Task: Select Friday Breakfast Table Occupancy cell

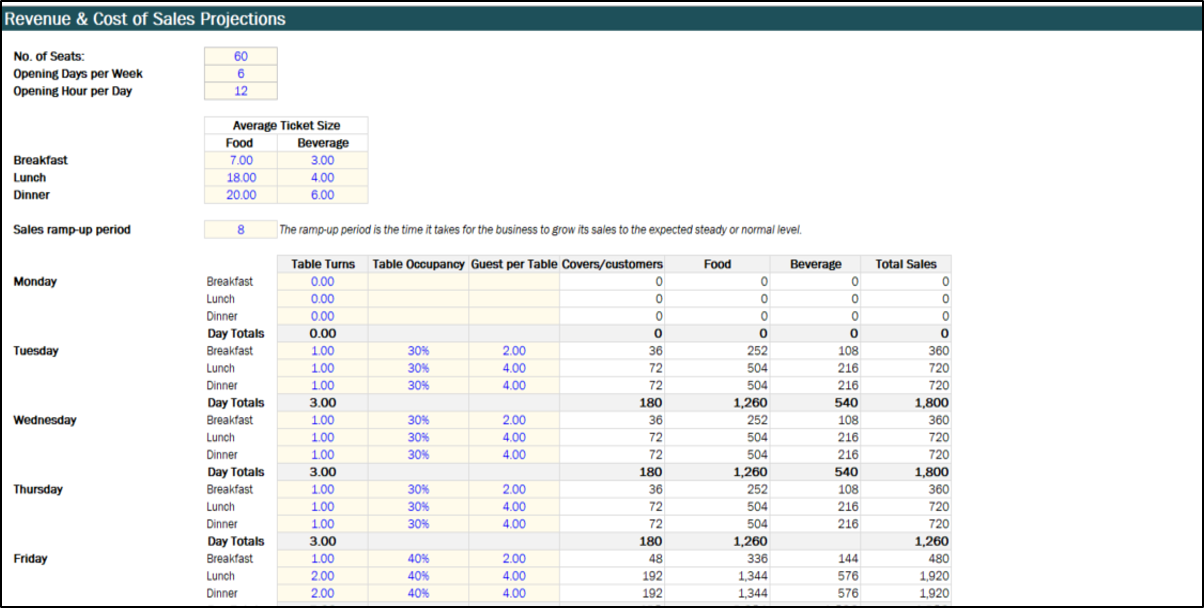Action: coord(418,559)
